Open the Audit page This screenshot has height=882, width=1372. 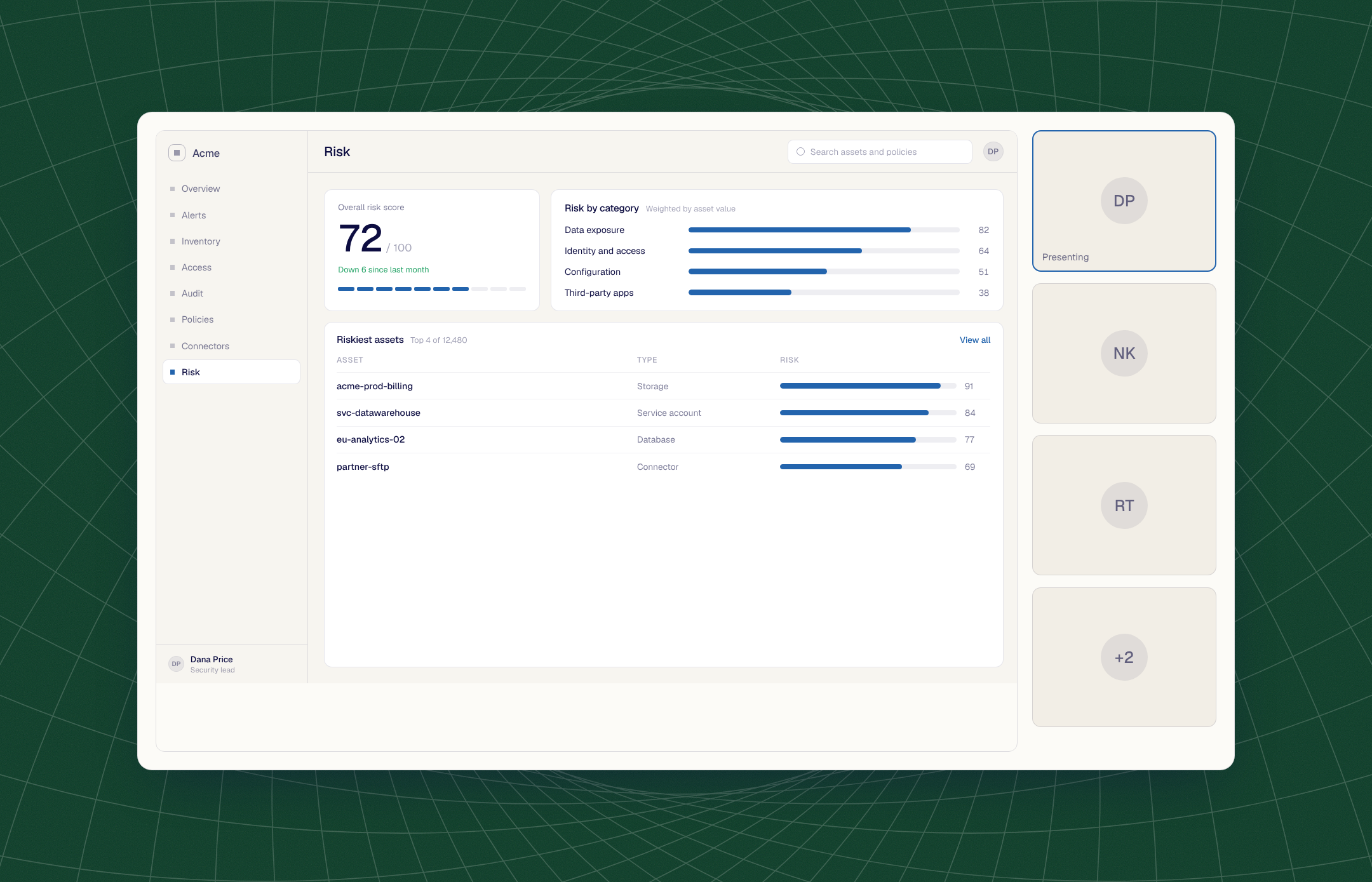click(231, 293)
